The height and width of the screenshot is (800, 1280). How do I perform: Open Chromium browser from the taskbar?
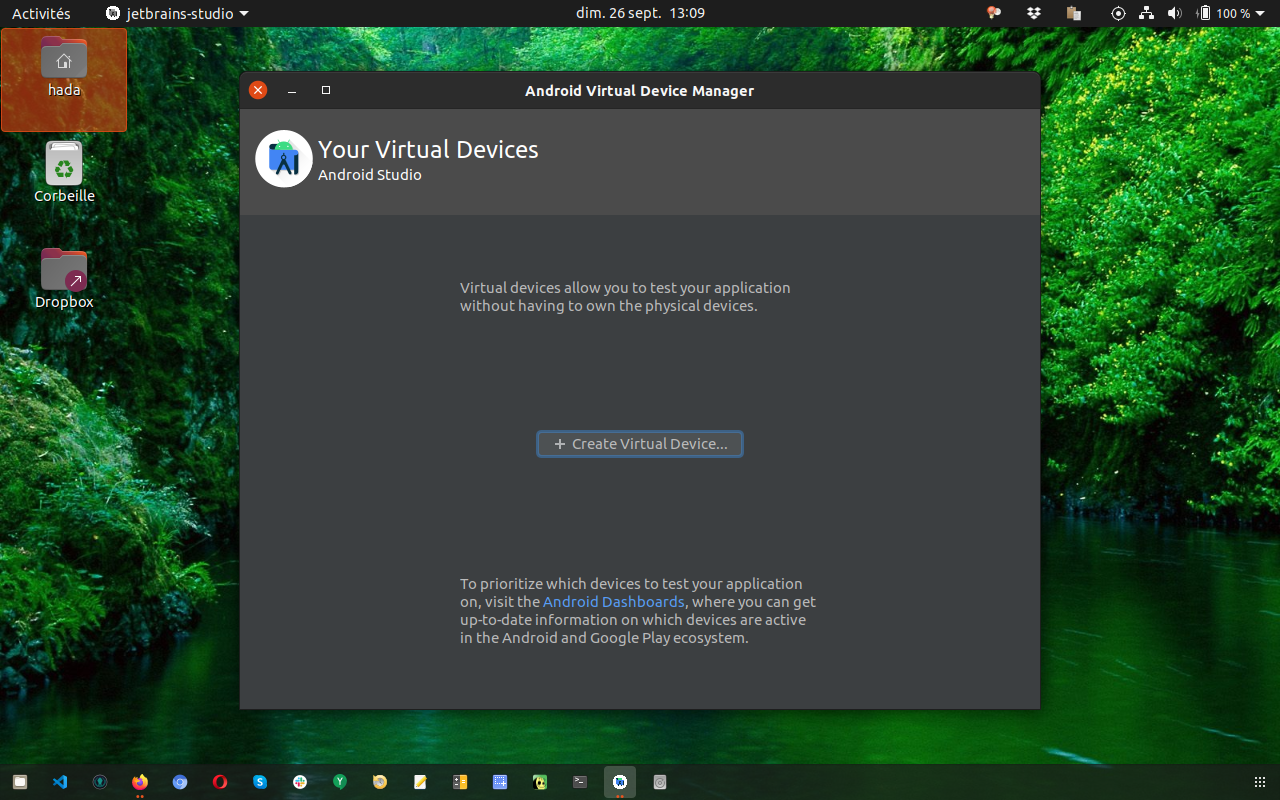point(180,782)
